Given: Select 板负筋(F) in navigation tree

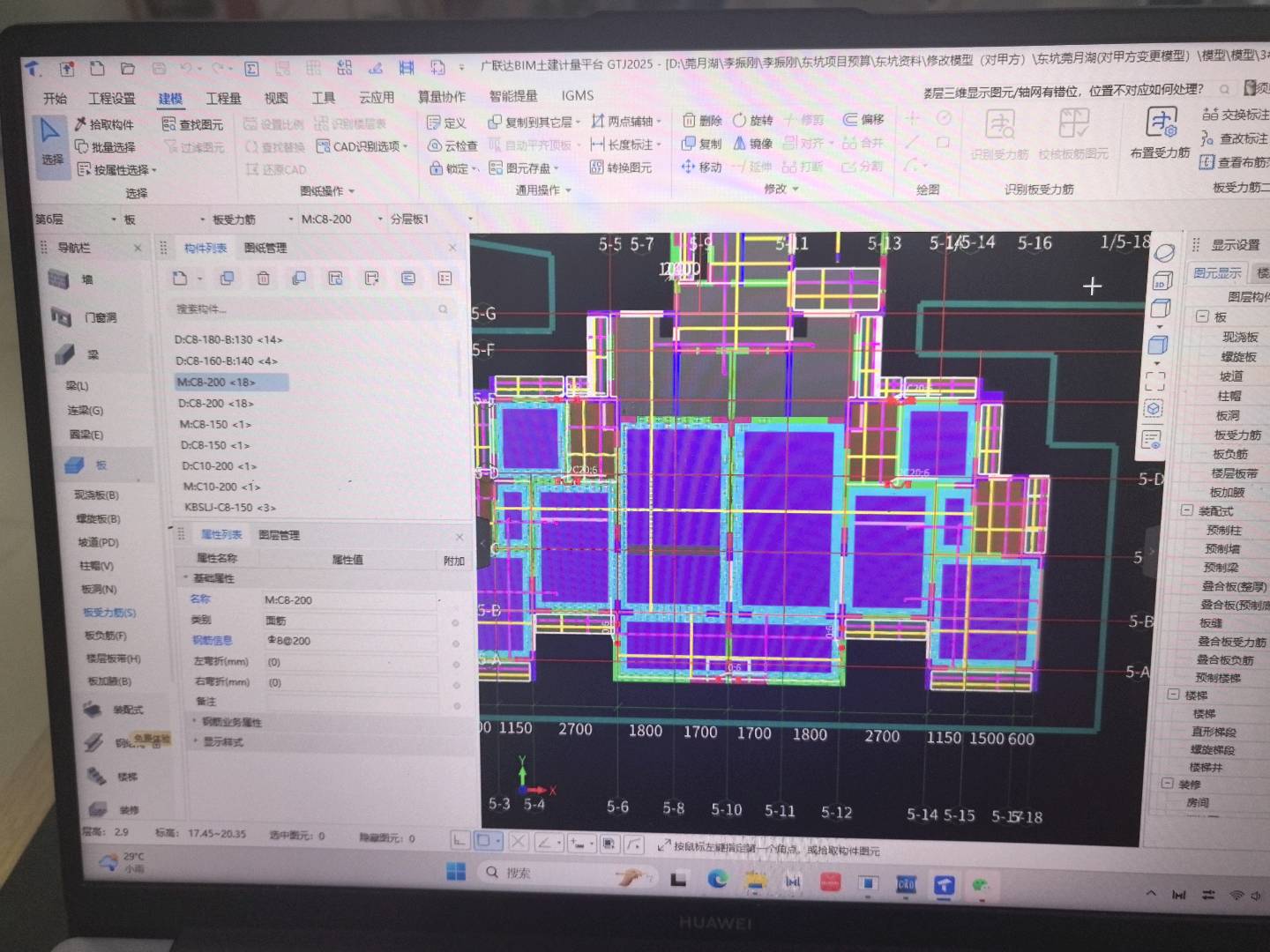Looking at the screenshot, I should point(105,636).
